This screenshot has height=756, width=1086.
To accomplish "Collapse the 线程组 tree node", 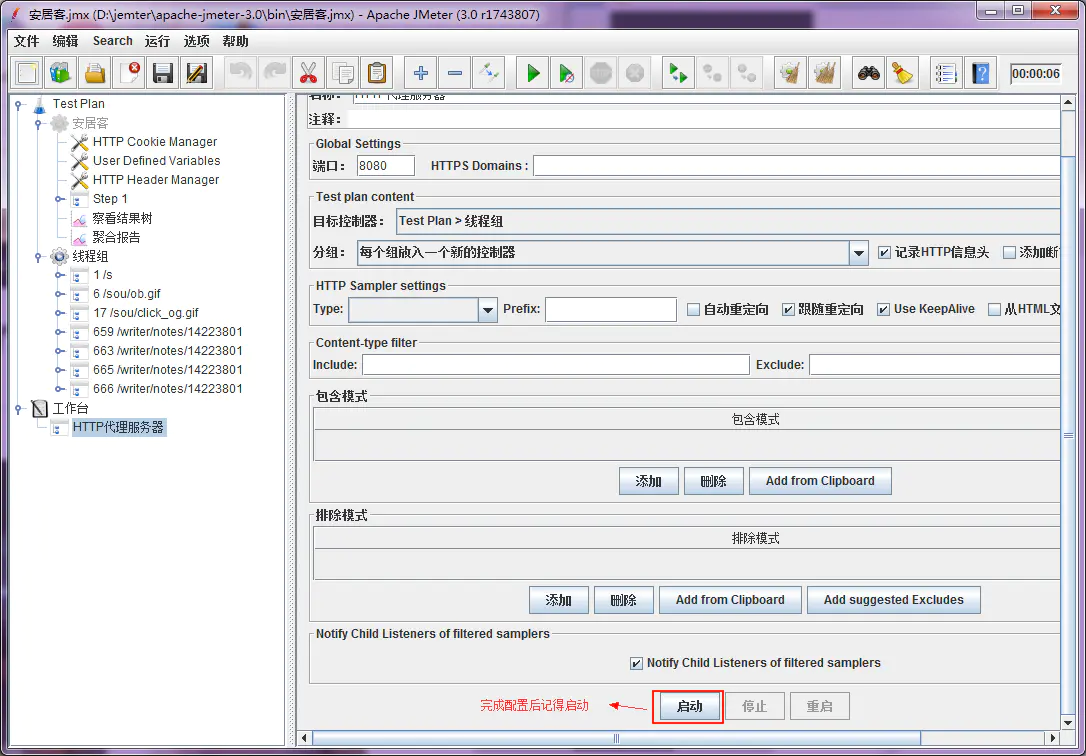I will pos(39,257).
